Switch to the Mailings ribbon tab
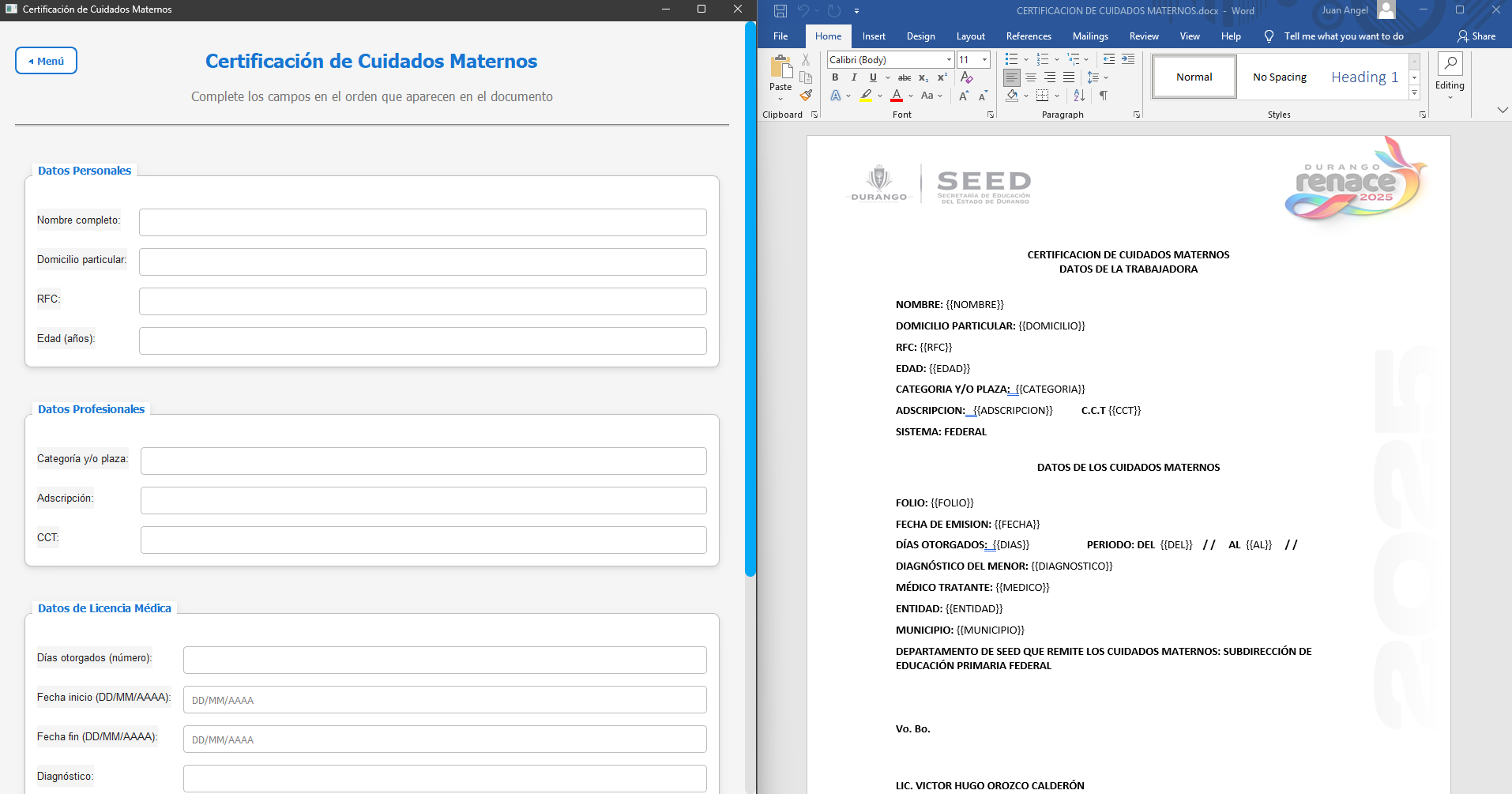This screenshot has height=794, width=1512. pyautogui.click(x=1089, y=36)
